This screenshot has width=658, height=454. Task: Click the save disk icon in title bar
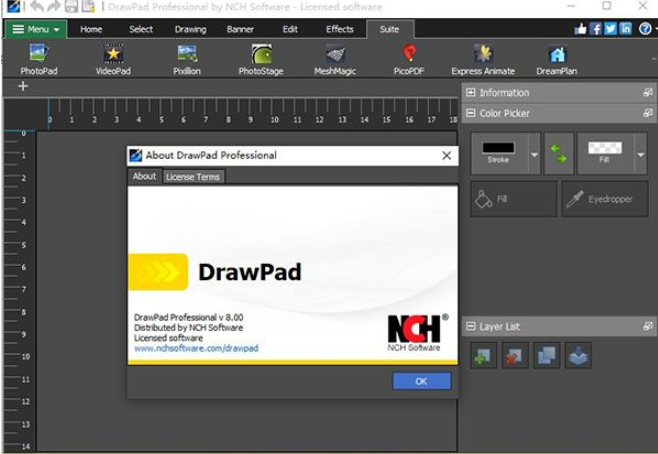[x=71, y=6]
